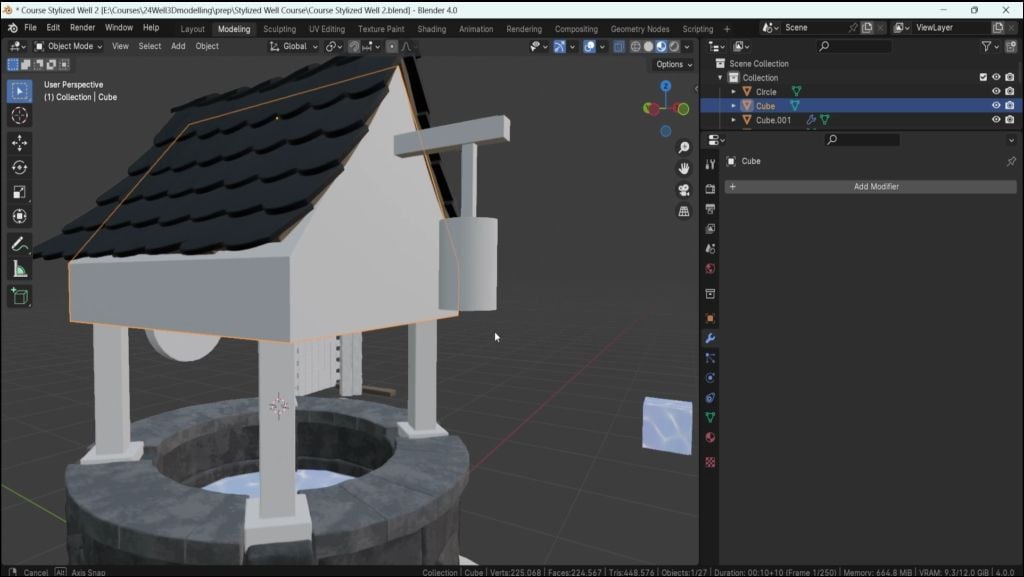Switch to the Layout workspace tab
Screen dimensions: 1024x577
pyautogui.click(x=193, y=29)
